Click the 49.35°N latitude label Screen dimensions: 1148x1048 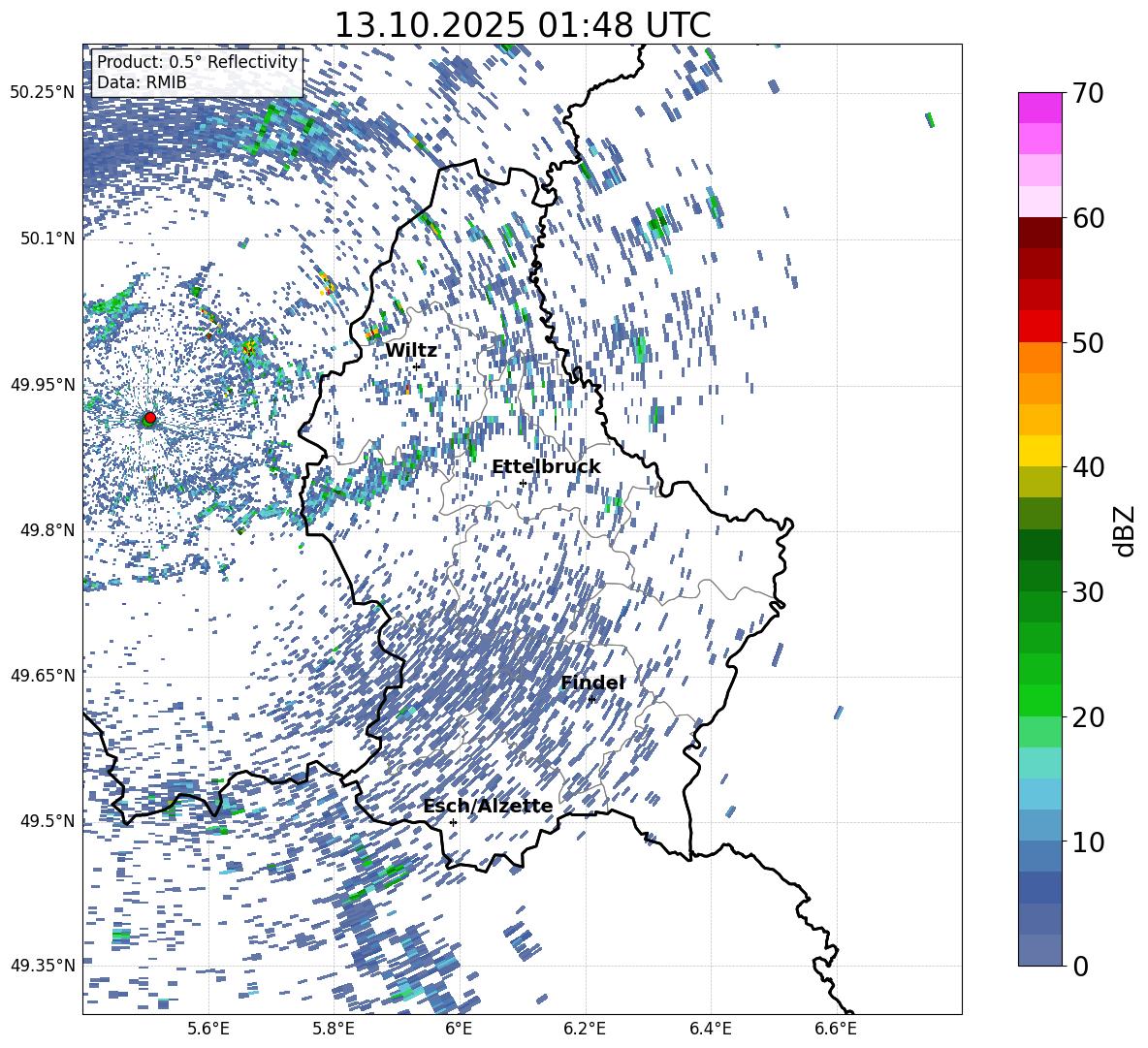pos(42,966)
